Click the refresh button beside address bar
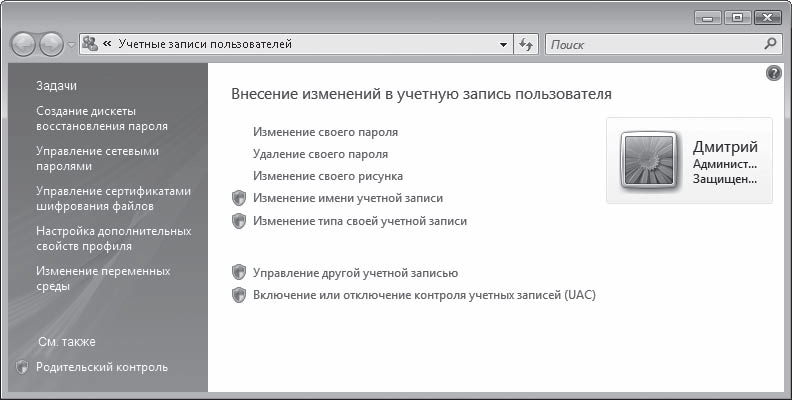The height and width of the screenshot is (400, 792). click(527, 45)
